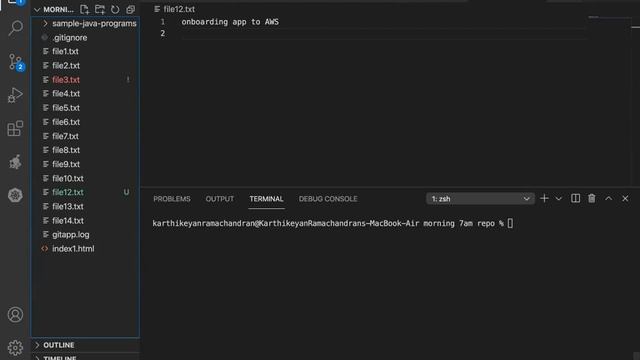Refresh the explorer file list
640x360 pixels.
[x=115, y=9]
